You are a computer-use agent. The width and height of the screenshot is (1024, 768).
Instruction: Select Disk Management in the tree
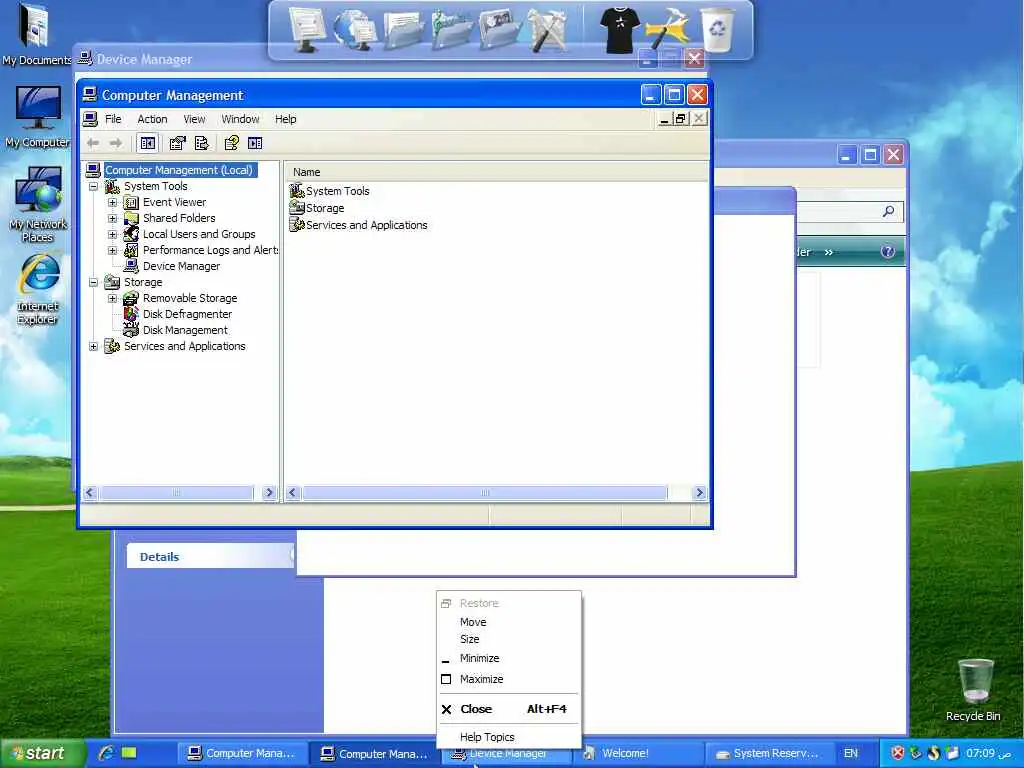click(185, 330)
